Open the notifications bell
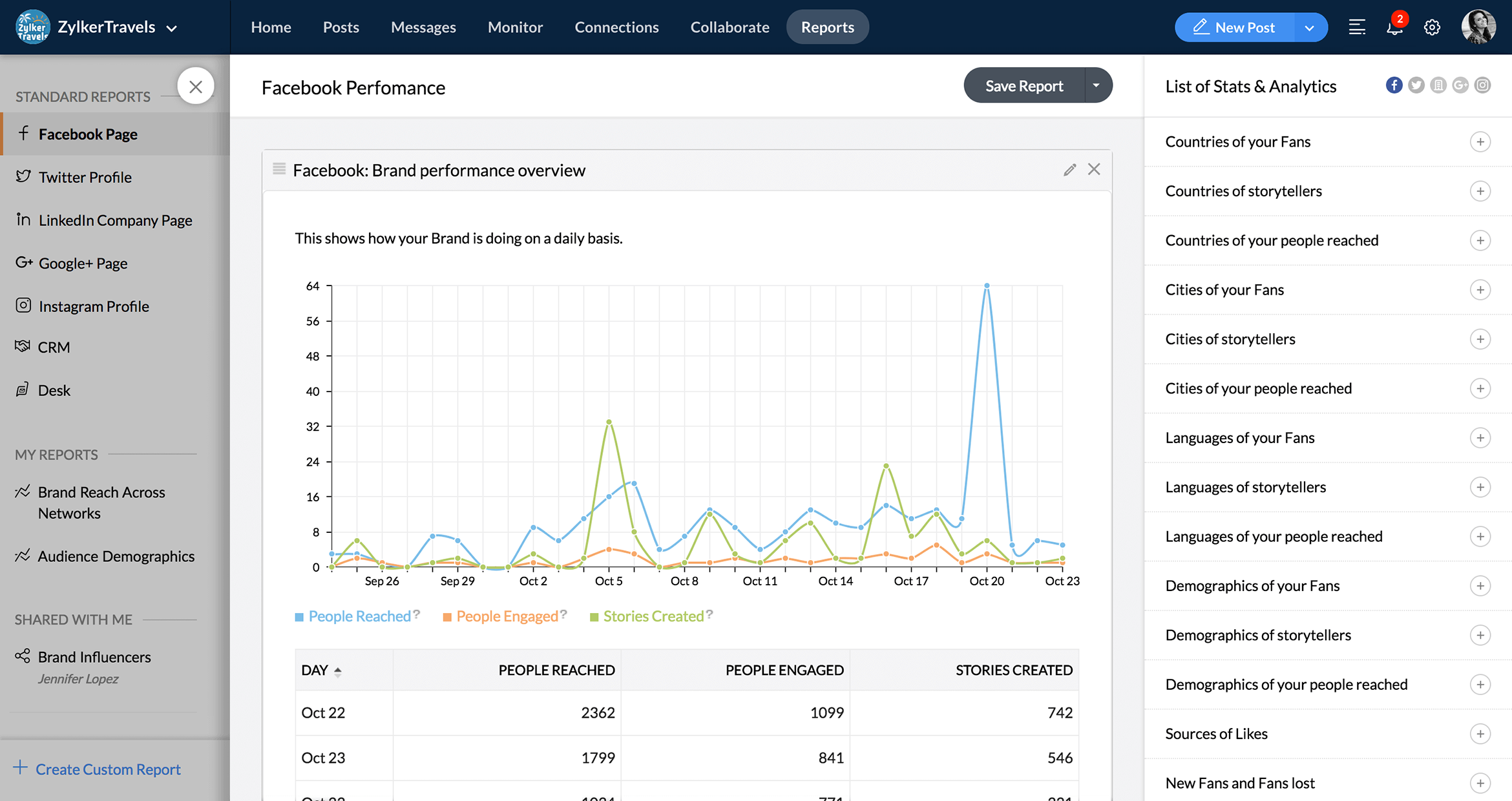Image resolution: width=1512 pixels, height=801 pixels. coord(1394,27)
